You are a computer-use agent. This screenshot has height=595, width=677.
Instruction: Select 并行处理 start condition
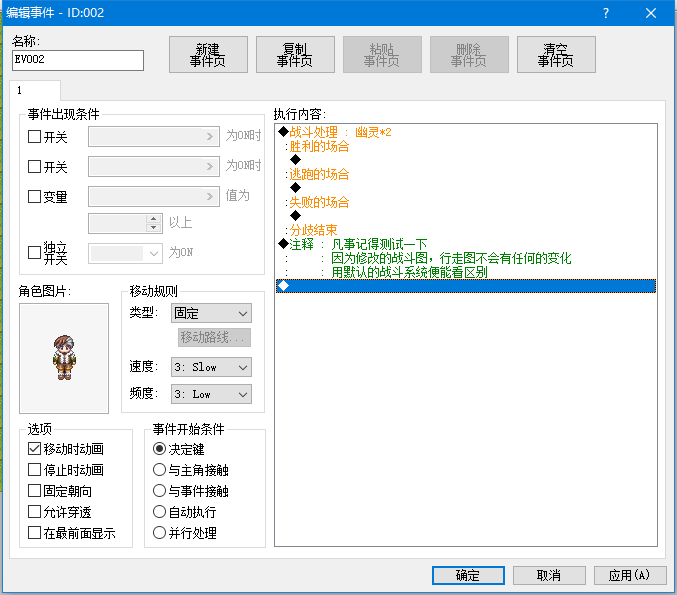click(159, 533)
